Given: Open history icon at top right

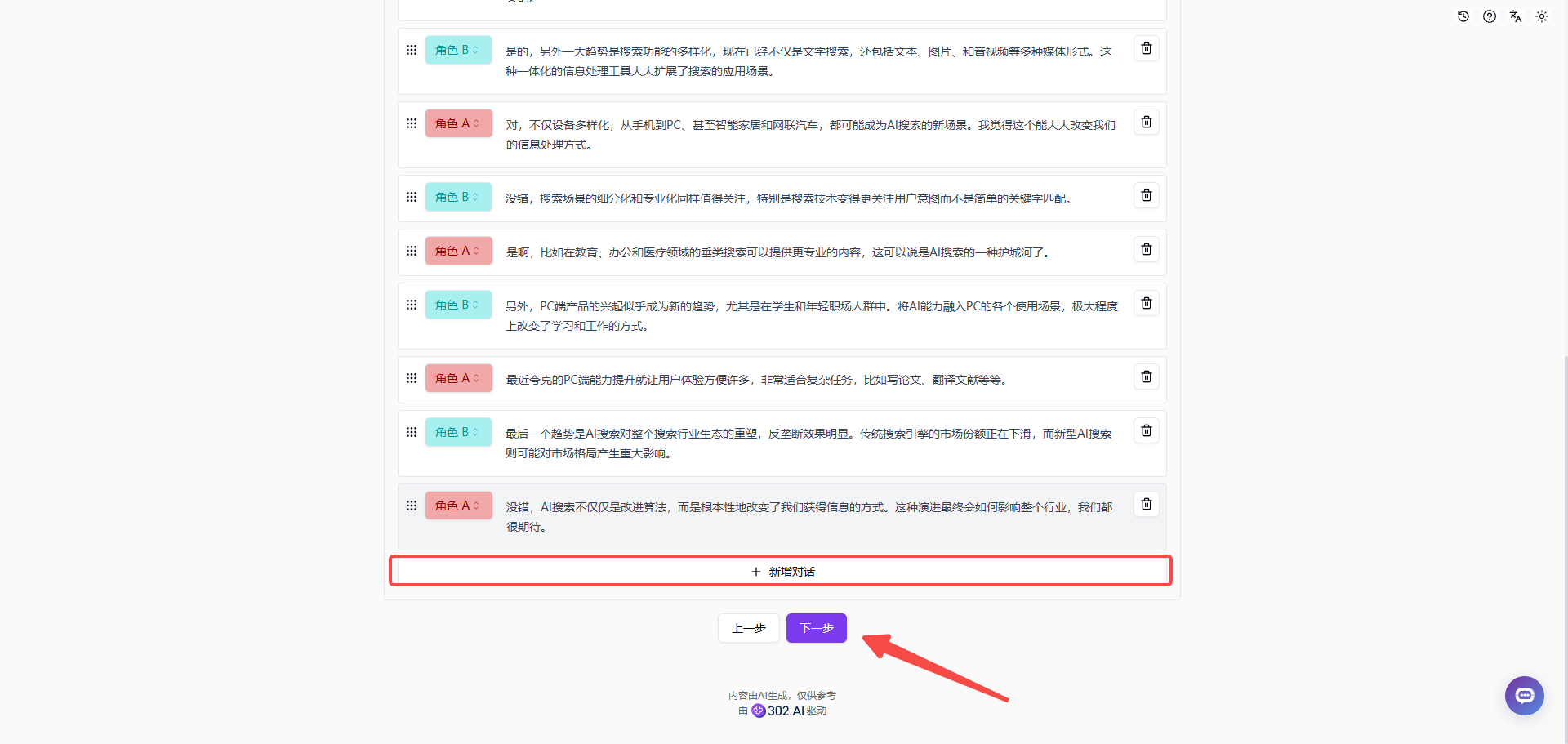Looking at the screenshot, I should coord(1463,16).
